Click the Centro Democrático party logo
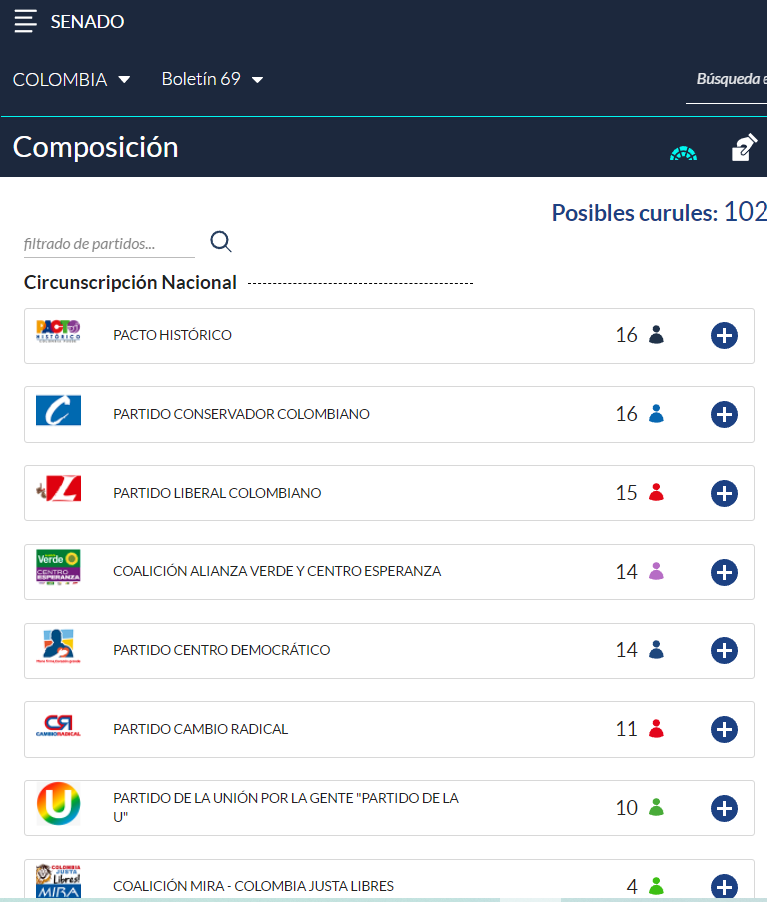Screen dimensions: 767x902 [58, 648]
